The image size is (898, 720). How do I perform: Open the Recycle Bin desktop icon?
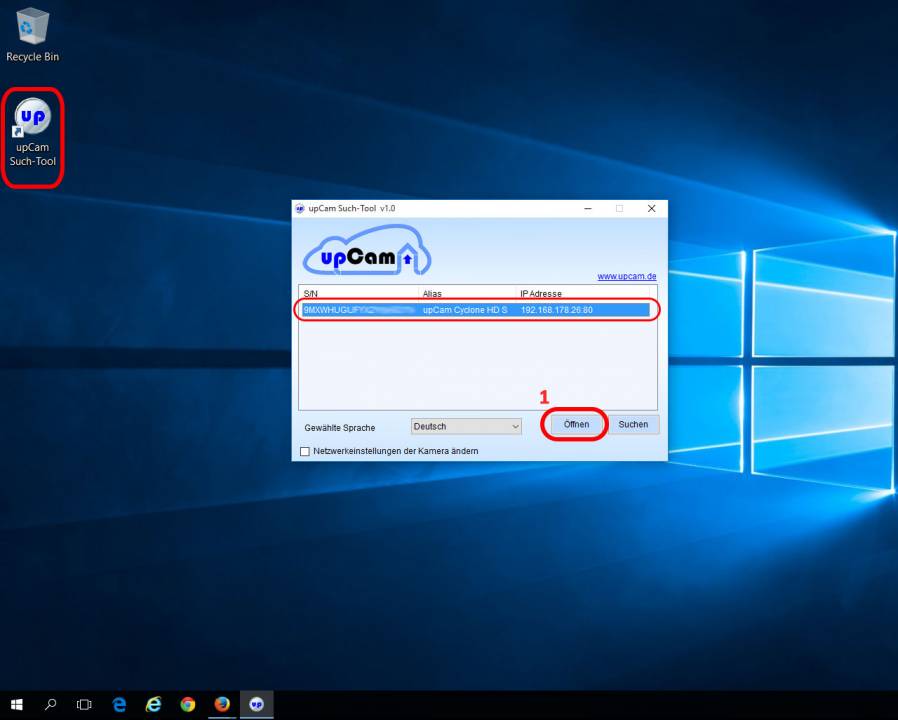click(32, 34)
